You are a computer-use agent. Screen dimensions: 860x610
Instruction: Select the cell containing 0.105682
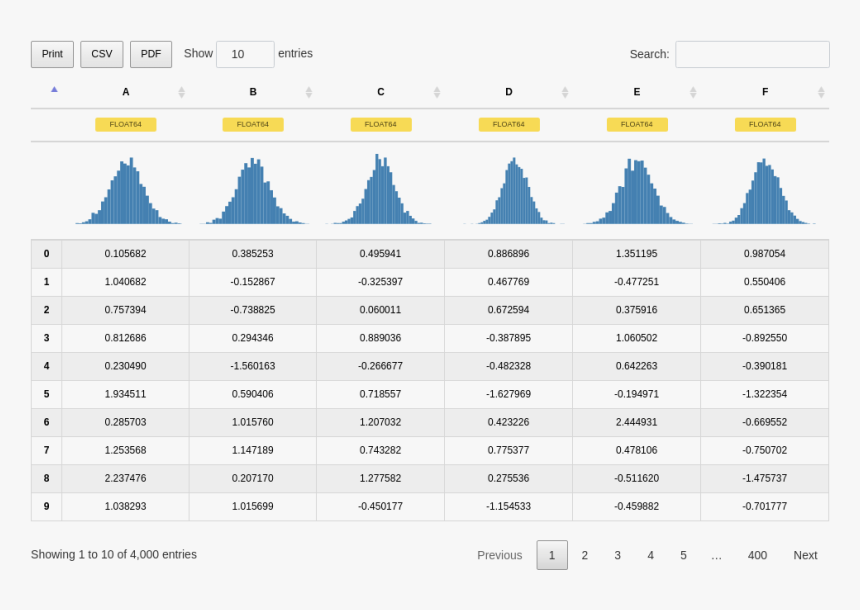[x=125, y=254]
